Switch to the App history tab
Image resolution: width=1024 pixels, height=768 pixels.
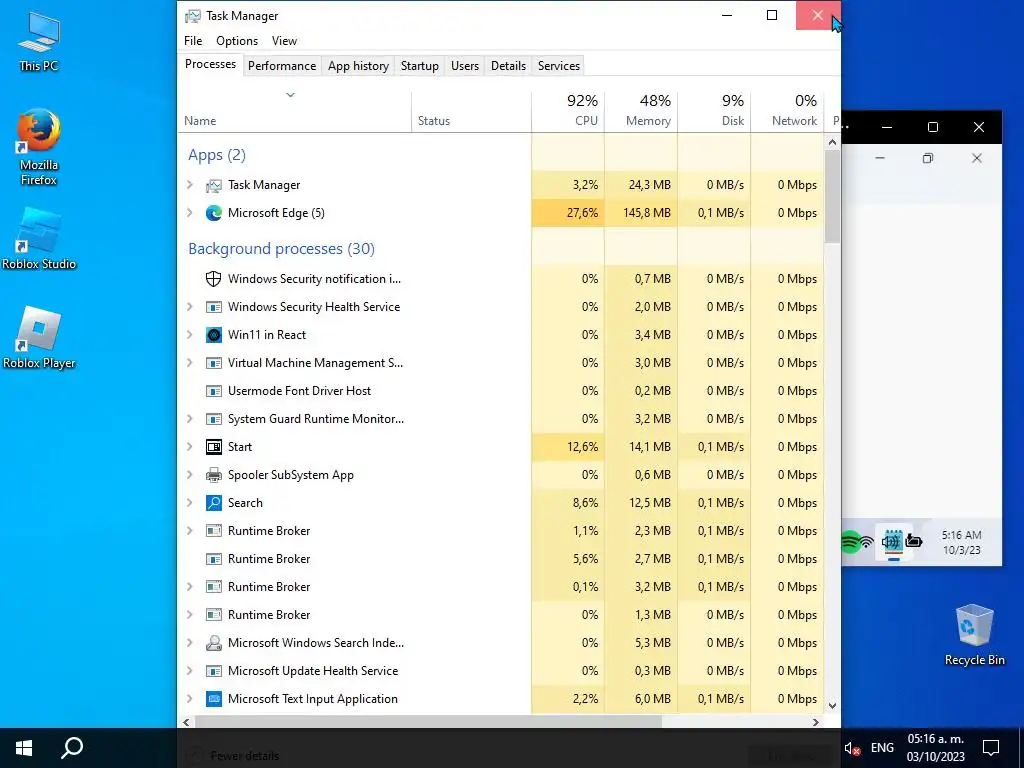[x=358, y=66]
